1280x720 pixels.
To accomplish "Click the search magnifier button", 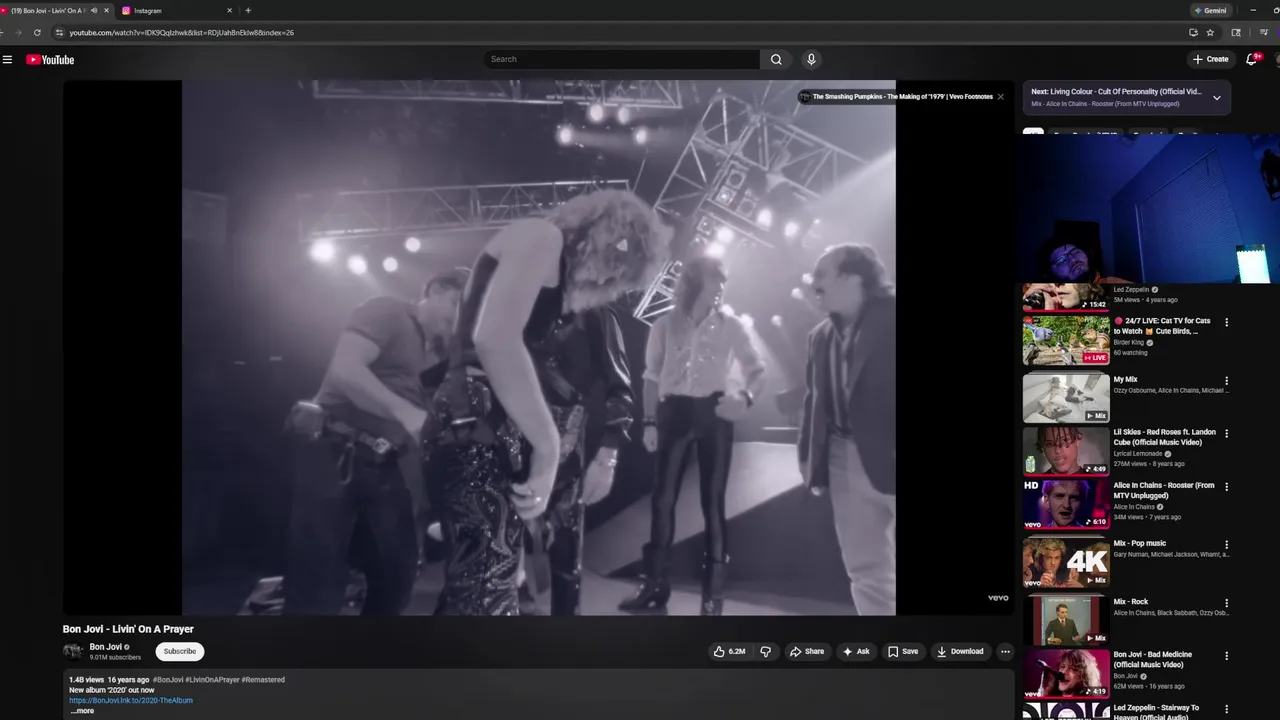I will point(776,59).
